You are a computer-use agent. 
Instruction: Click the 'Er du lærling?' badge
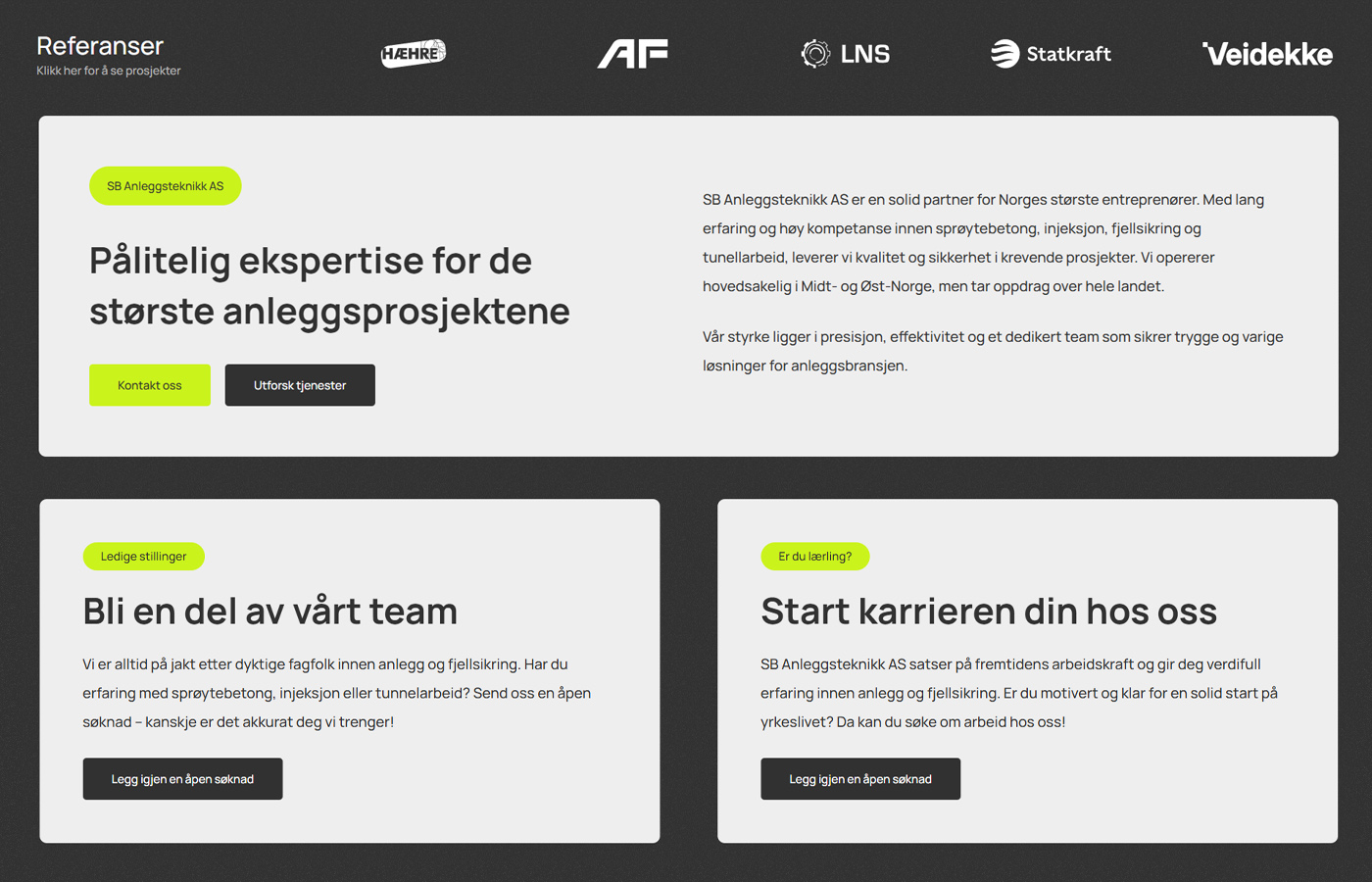click(x=815, y=557)
